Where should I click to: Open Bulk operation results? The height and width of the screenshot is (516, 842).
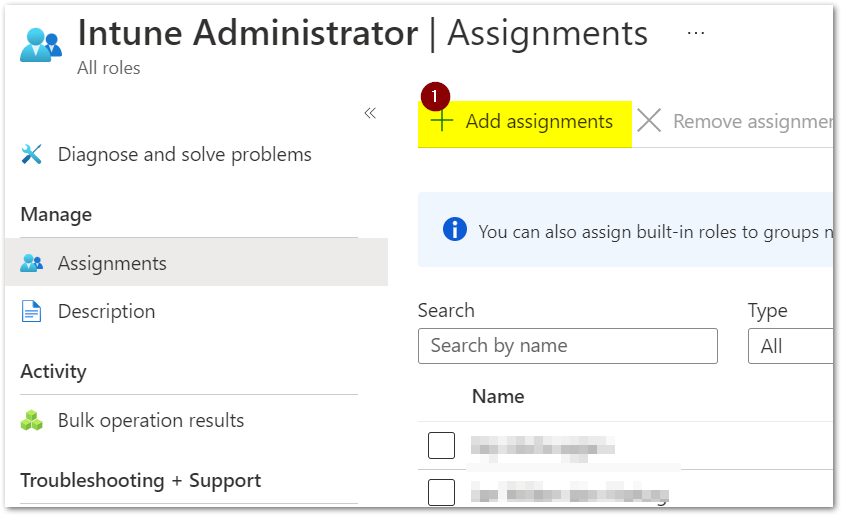click(150, 420)
